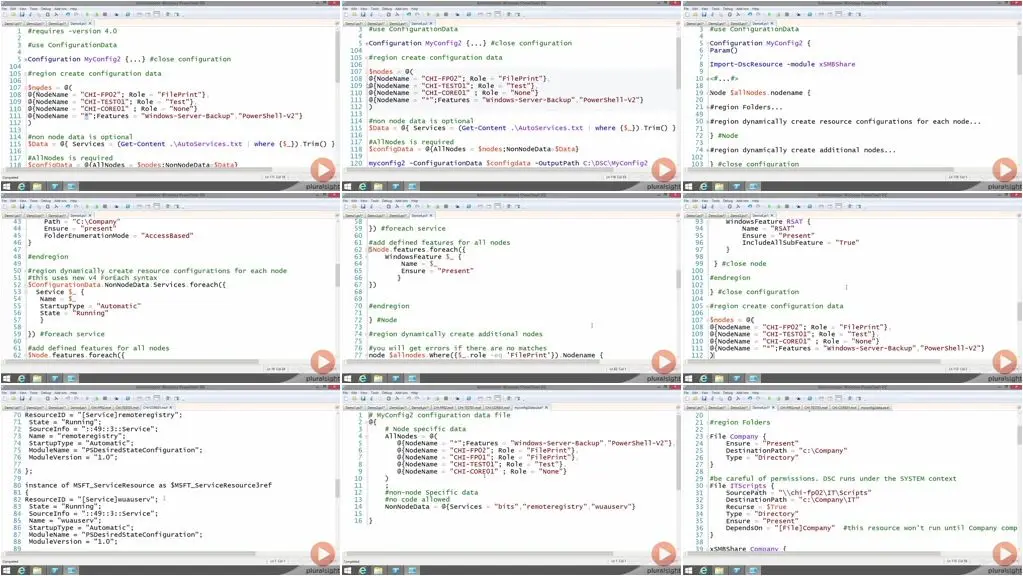Image resolution: width=1023 pixels, height=576 pixels.
Task: Play the video showing 'WindowsFeature RSAT'
Action: 1005,361
